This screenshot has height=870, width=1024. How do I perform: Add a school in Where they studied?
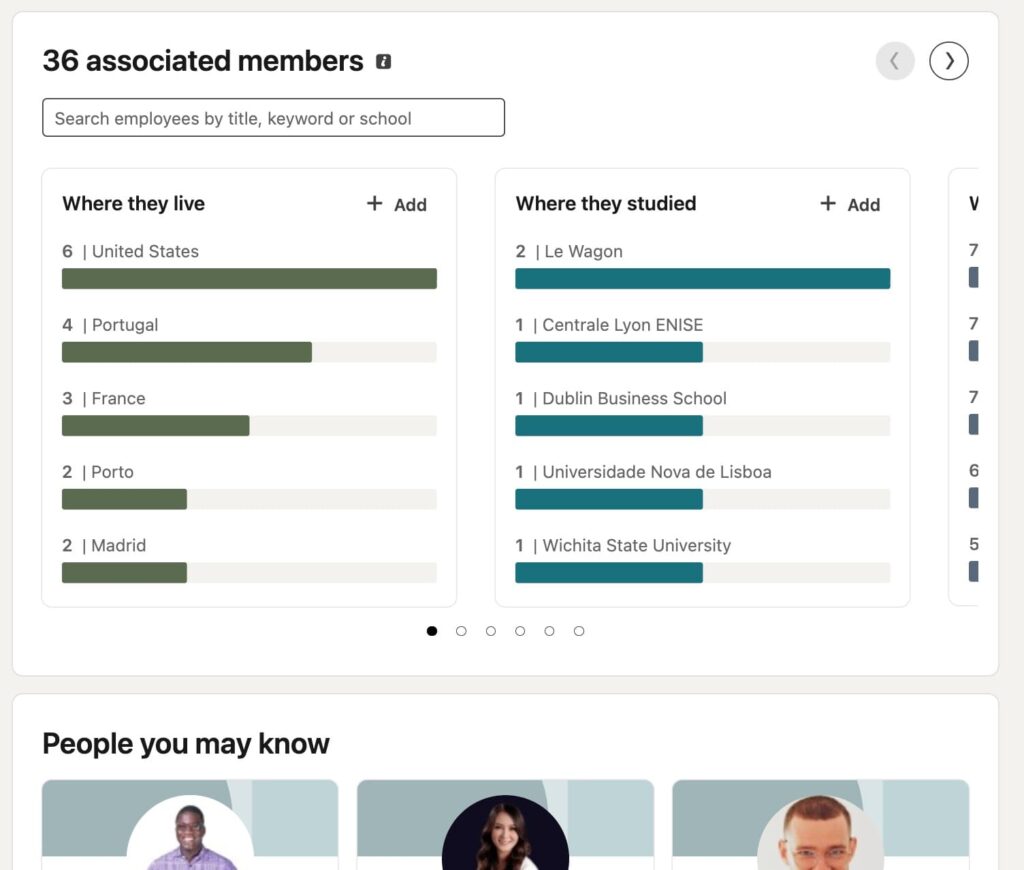tap(850, 204)
